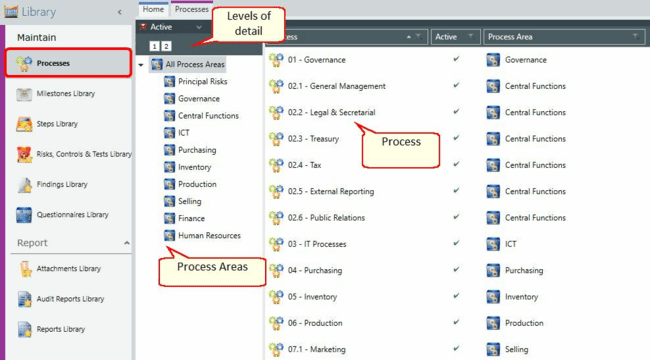This screenshot has width=650, height=360.
Task: Click the Steps Library icon
Action: 24,124
